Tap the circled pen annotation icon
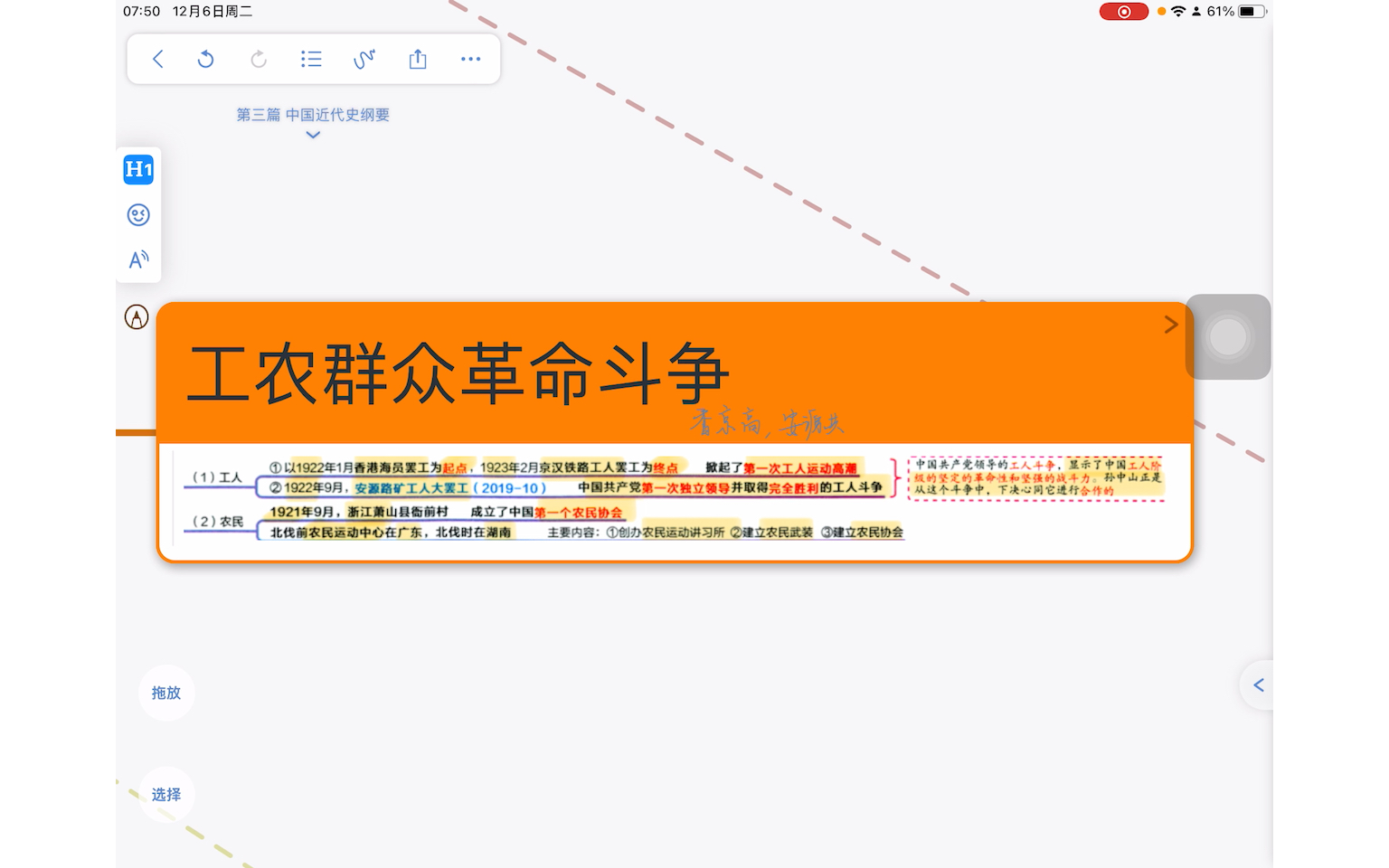This screenshot has height=868, width=1389. [137, 317]
